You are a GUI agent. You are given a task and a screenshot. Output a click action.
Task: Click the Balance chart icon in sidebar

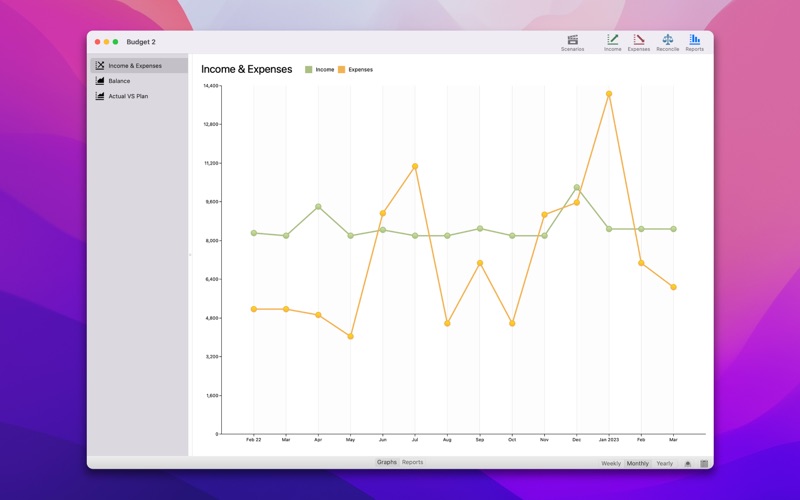click(100, 81)
